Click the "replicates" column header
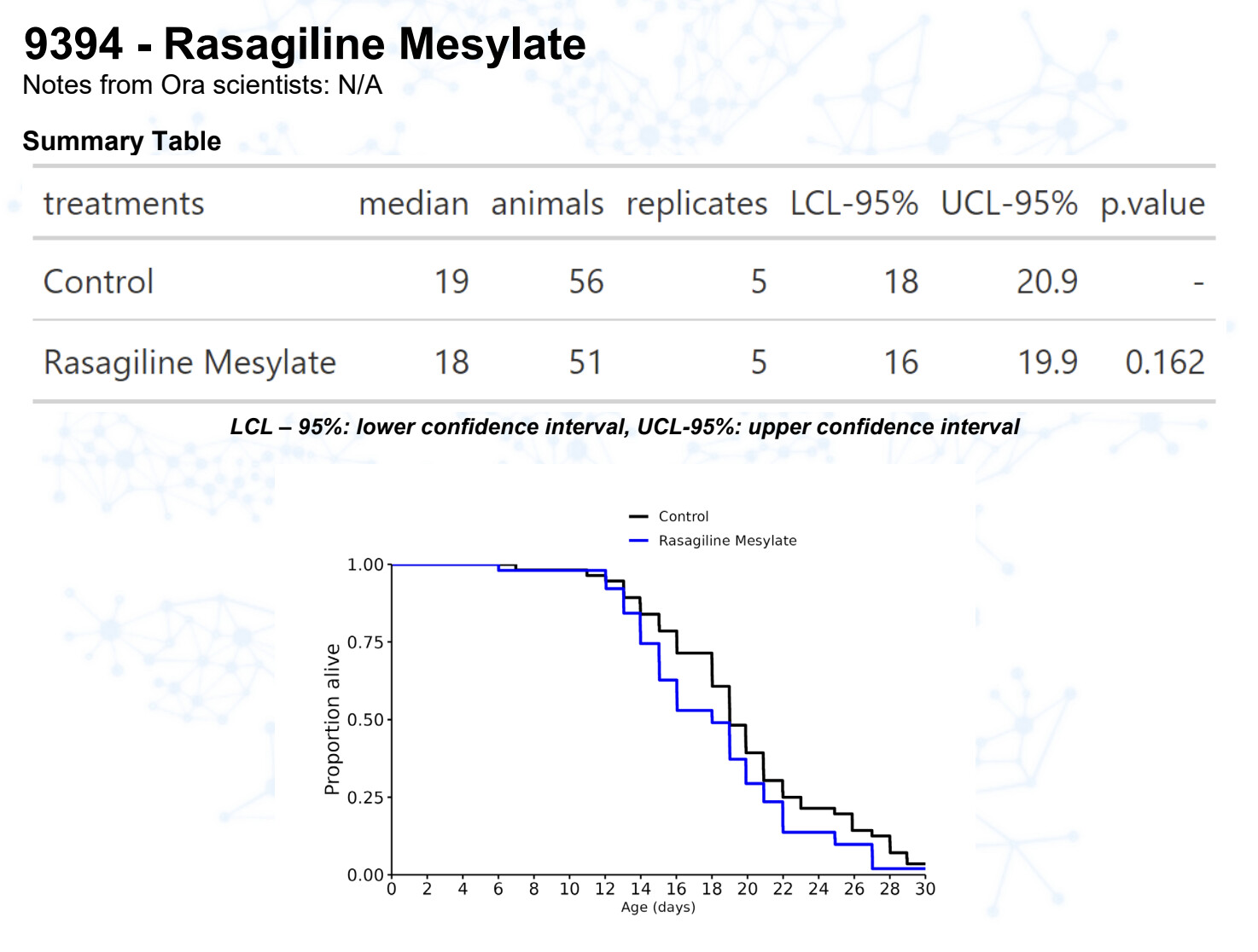The image size is (1258, 952). 696,204
